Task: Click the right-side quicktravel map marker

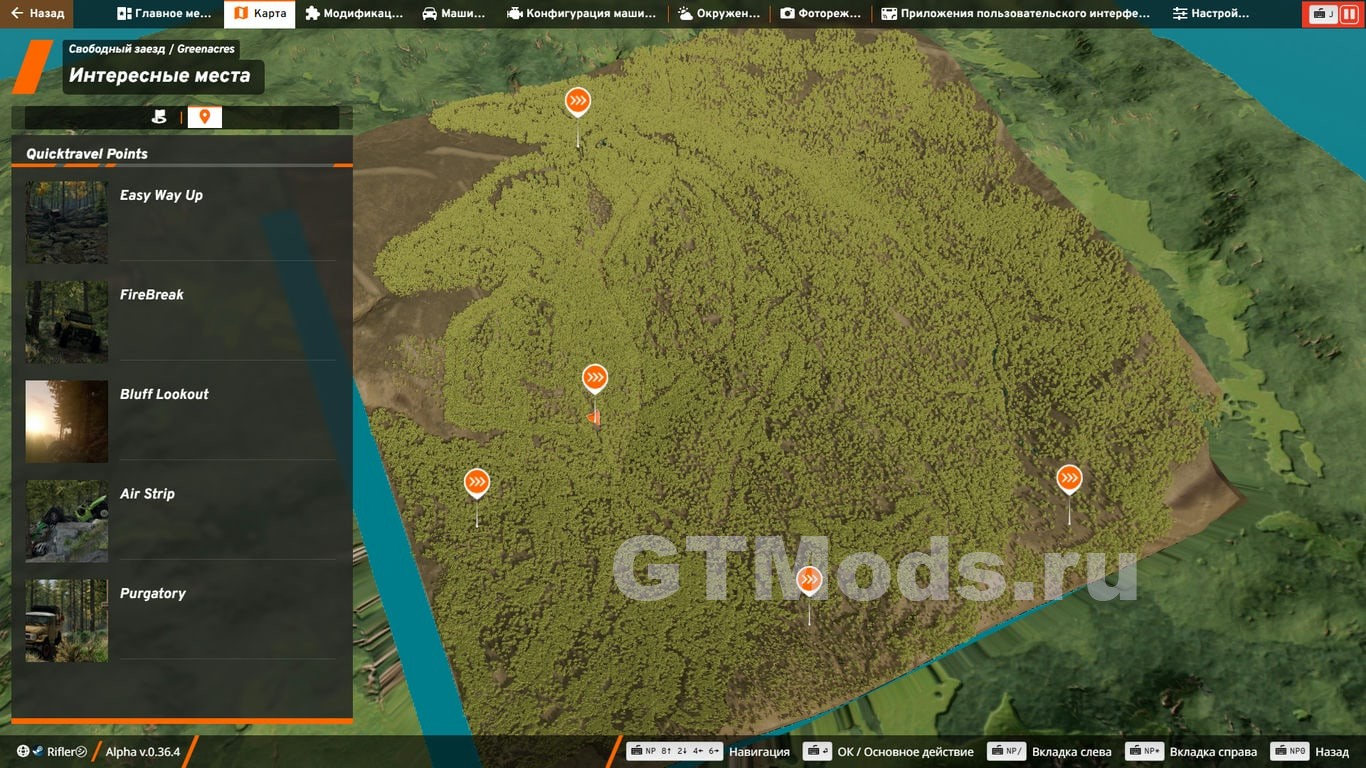Action: click(x=1069, y=479)
